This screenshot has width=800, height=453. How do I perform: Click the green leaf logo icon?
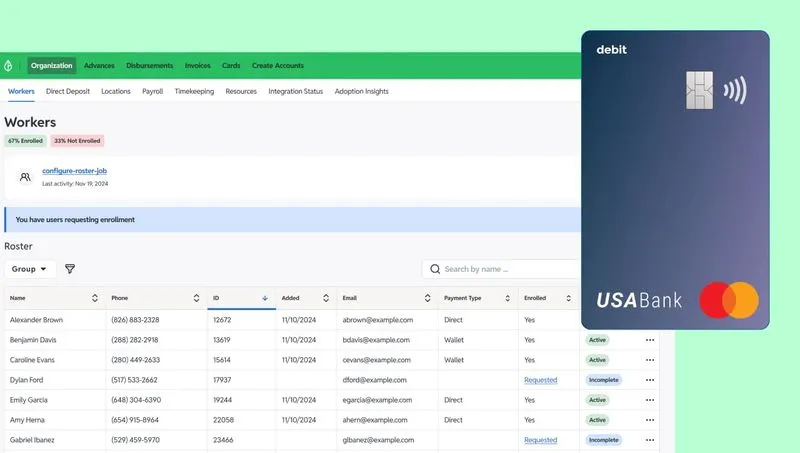[x=9, y=66]
